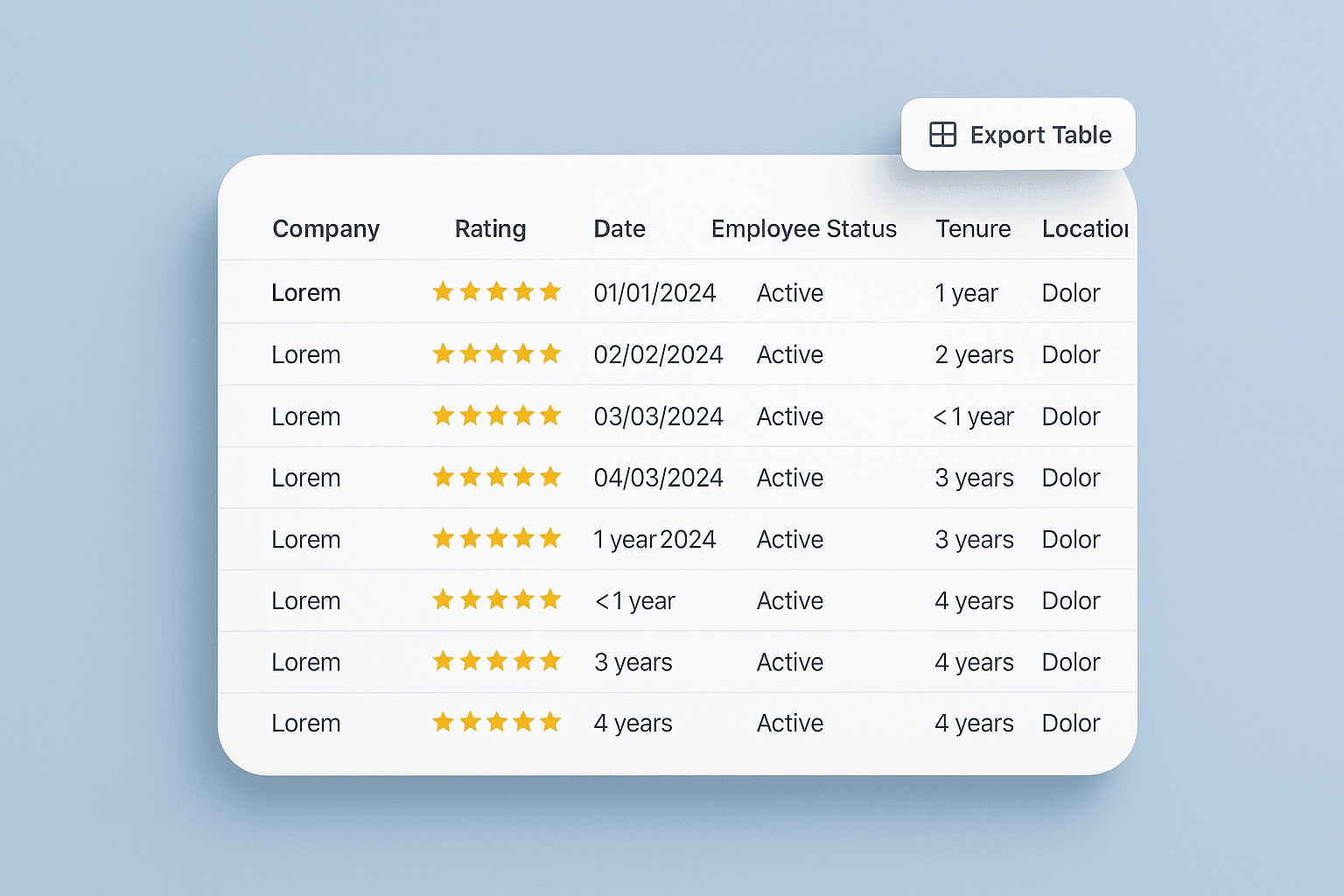Click the third star in the 02/02/2024 row
The width and height of the screenshot is (1344, 896).
(x=497, y=353)
